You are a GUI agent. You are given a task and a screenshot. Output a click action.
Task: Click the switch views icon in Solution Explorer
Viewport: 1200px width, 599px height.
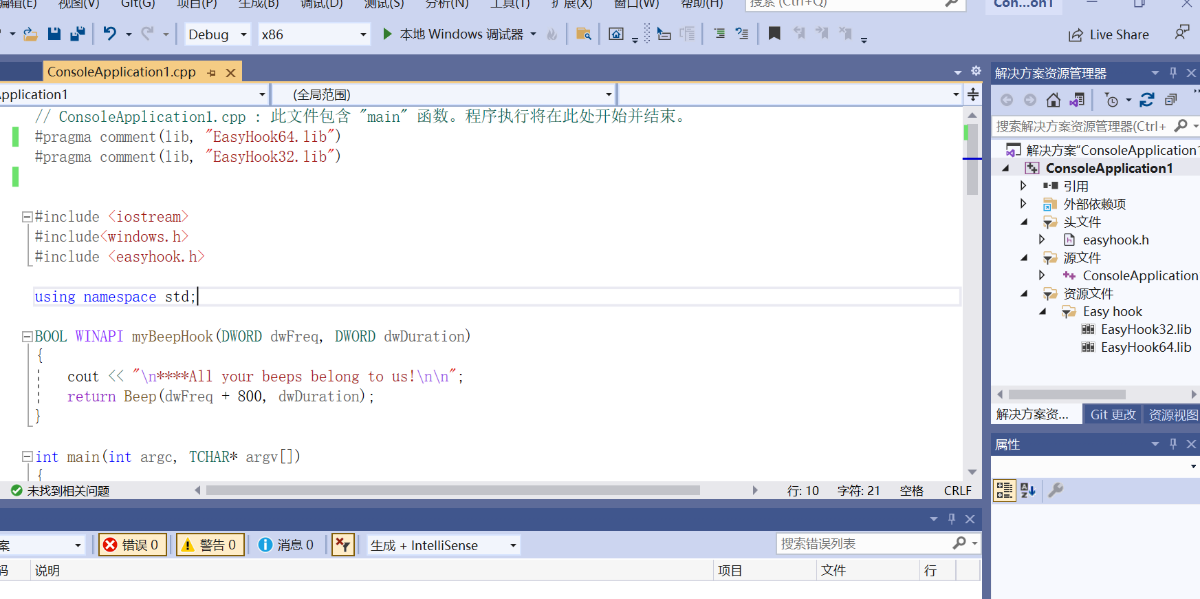coord(1076,100)
